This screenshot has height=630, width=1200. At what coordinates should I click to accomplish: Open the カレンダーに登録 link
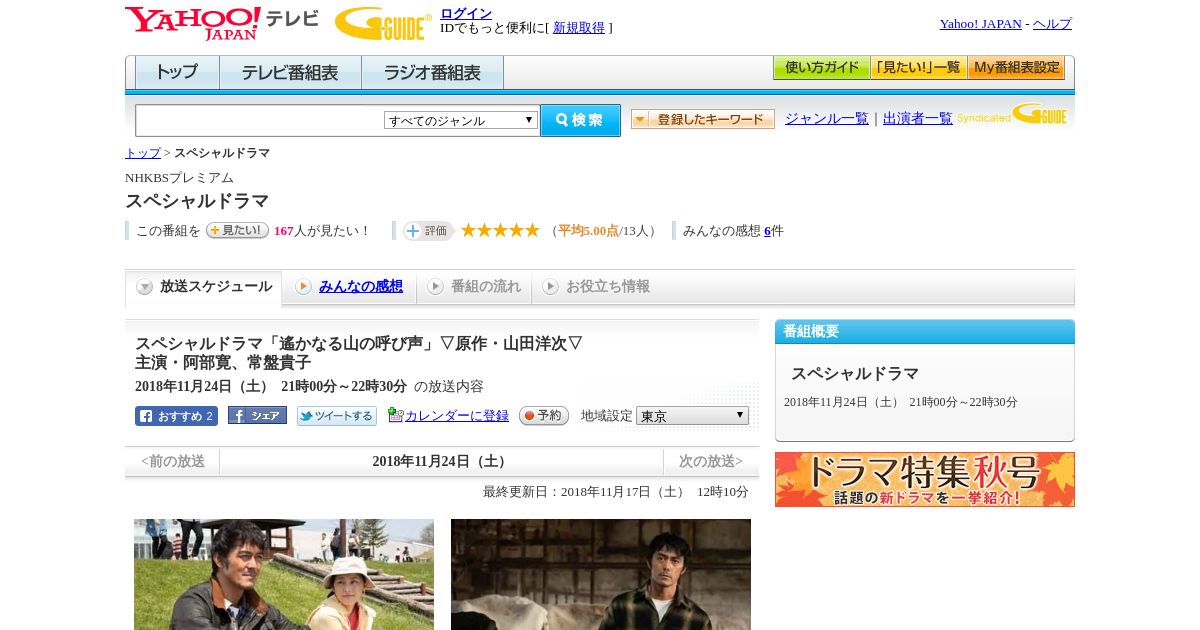[457, 416]
